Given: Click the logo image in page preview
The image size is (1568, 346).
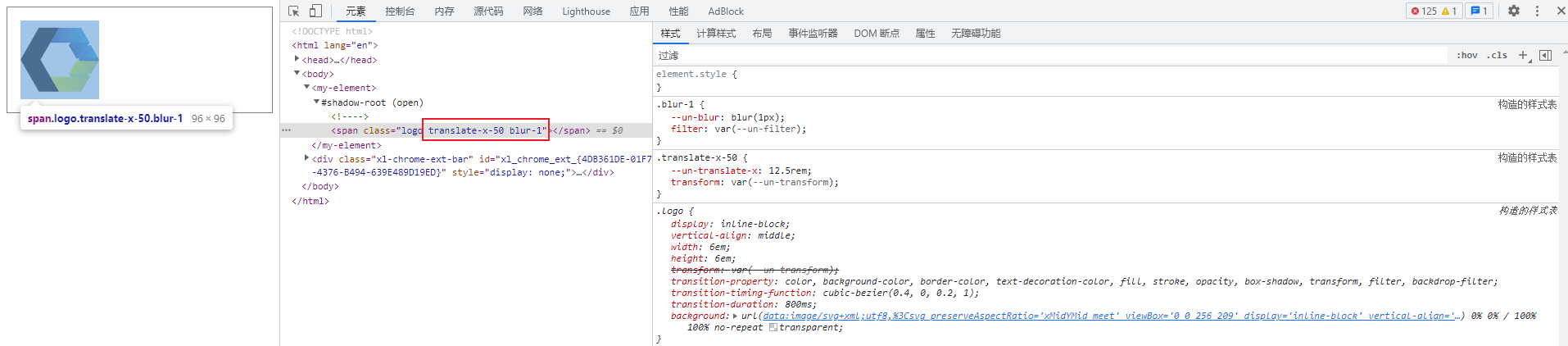Looking at the screenshot, I should point(60,60).
